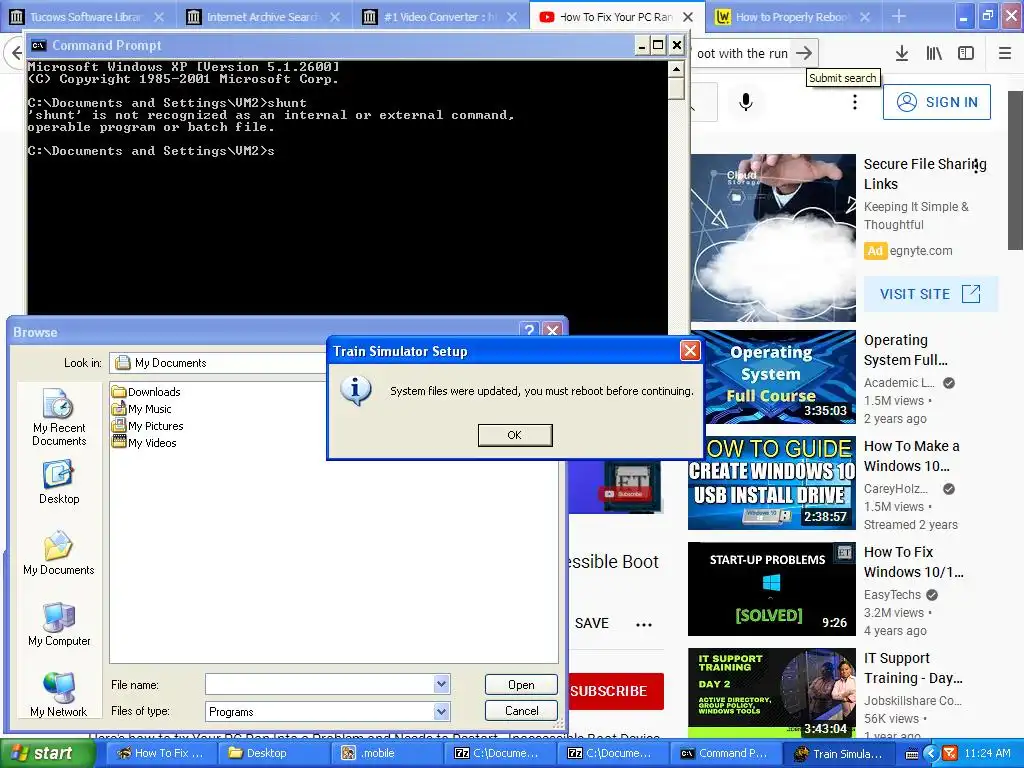Go to Desktop in Browse places bar

[x=59, y=482]
